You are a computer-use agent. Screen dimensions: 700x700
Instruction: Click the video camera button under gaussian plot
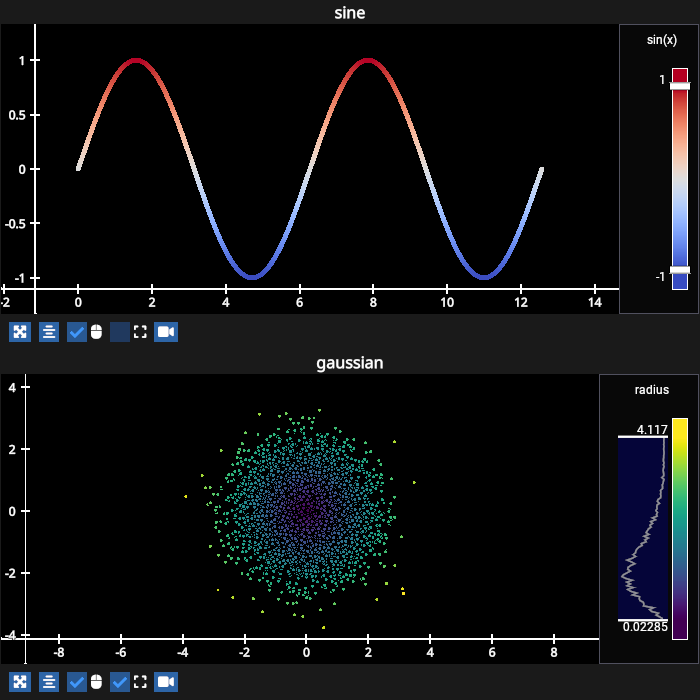pyautogui.click(x=166, y=682)
